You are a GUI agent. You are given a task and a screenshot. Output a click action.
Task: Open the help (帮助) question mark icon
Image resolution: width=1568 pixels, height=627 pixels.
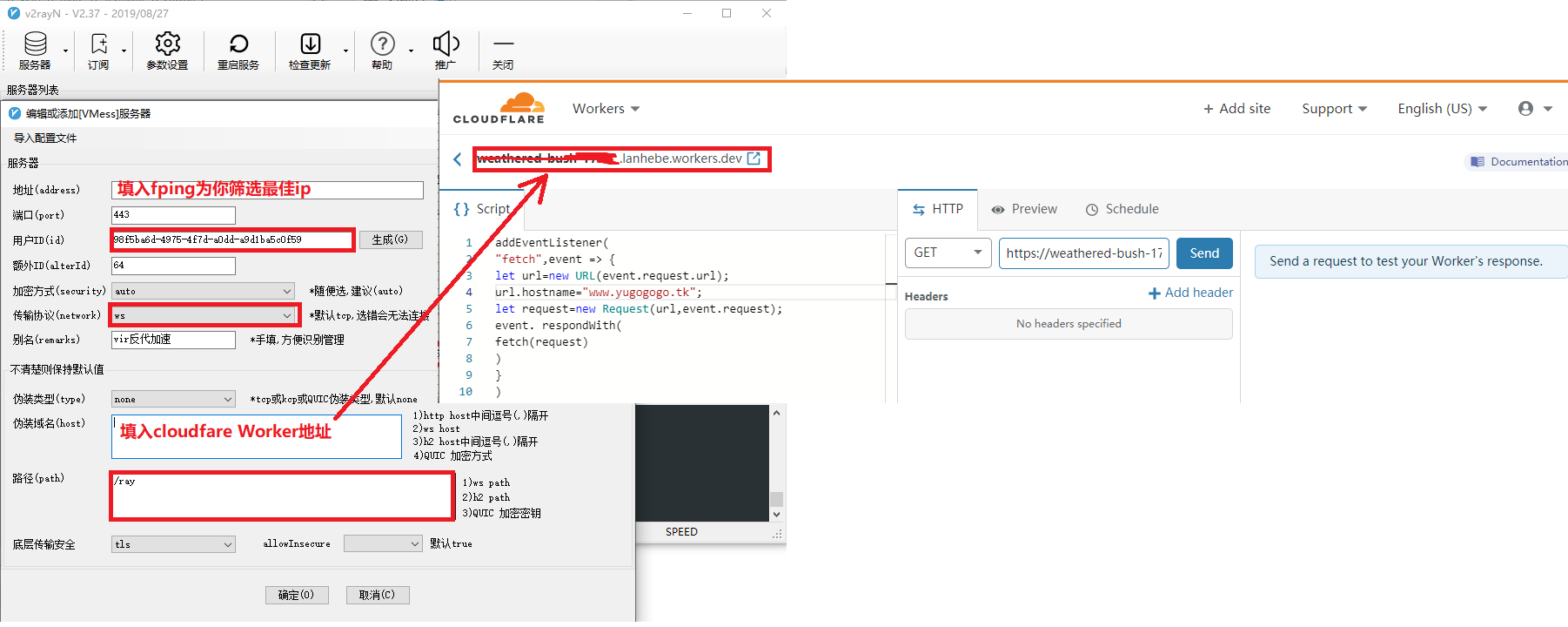point(383,44)
